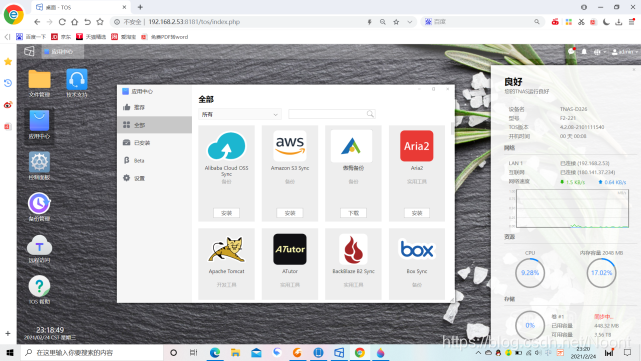
Task: Show hidden system tray icons
Action: point(478,352)
